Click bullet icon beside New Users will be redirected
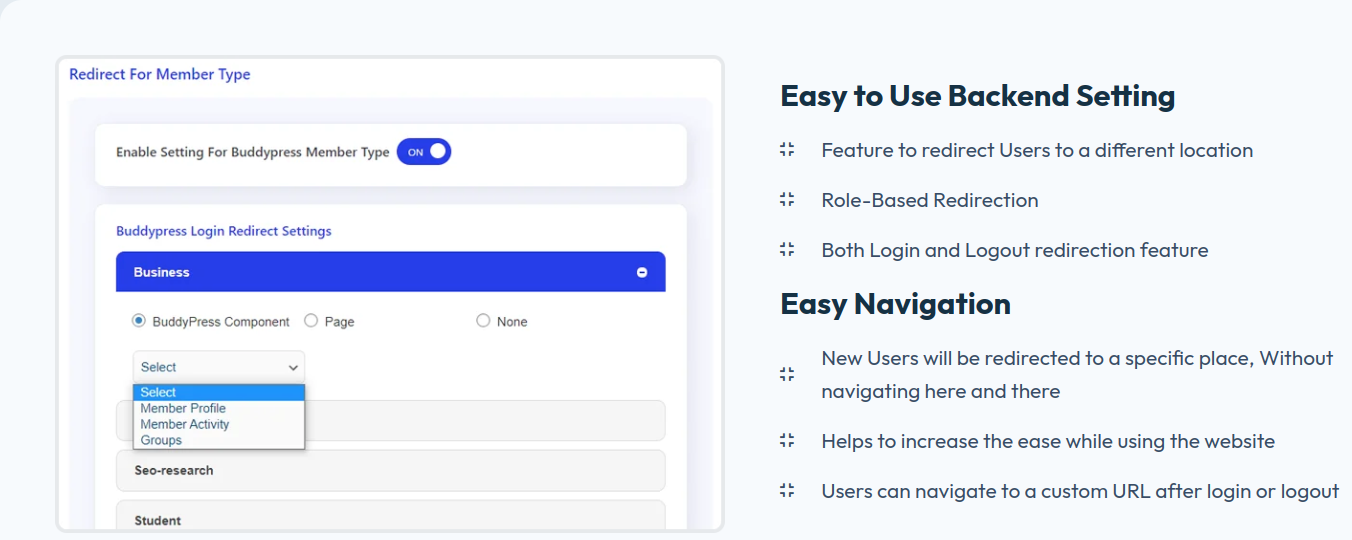 click(787, 374)
